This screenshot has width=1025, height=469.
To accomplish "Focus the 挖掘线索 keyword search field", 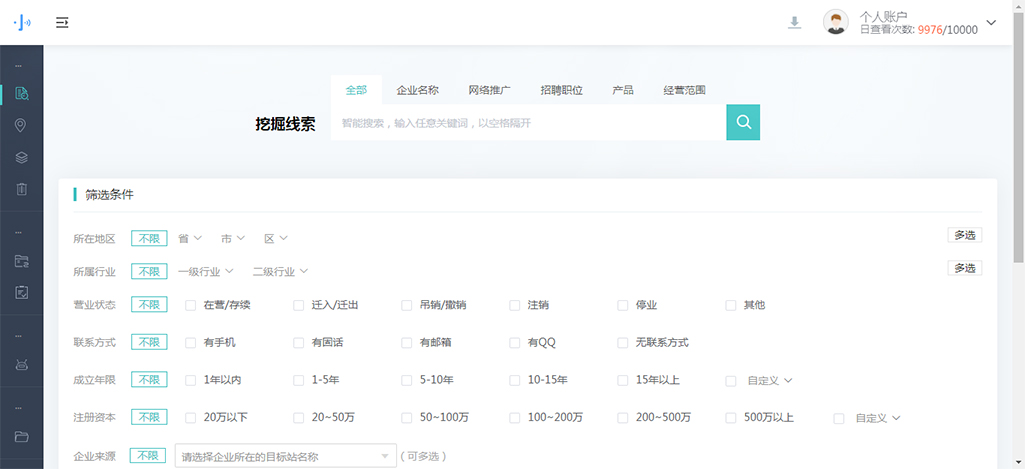I will coord(528,123).
